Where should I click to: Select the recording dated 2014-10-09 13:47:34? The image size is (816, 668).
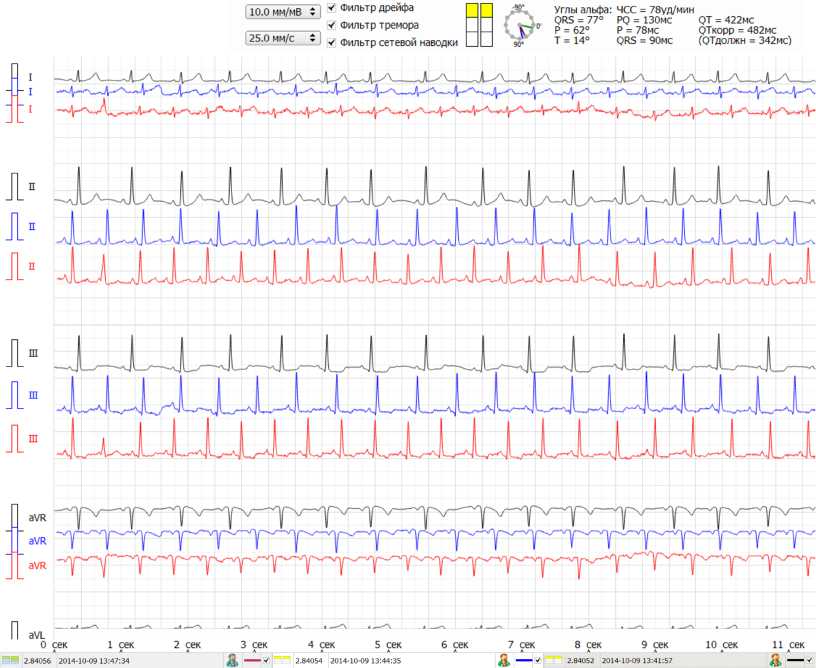(95, 661)
